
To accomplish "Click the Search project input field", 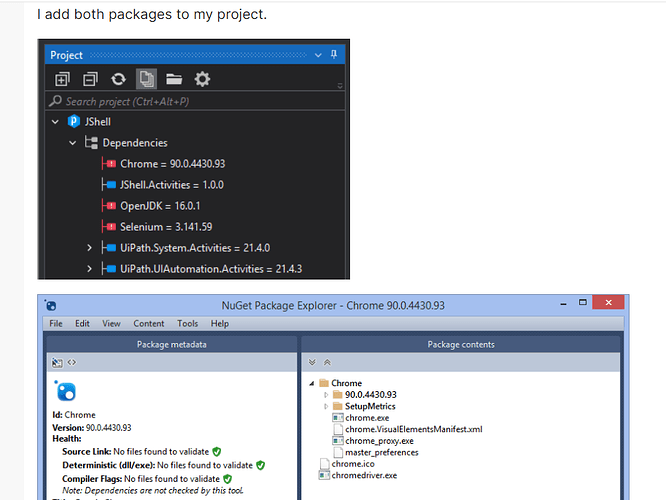I will tap(195, 101).
